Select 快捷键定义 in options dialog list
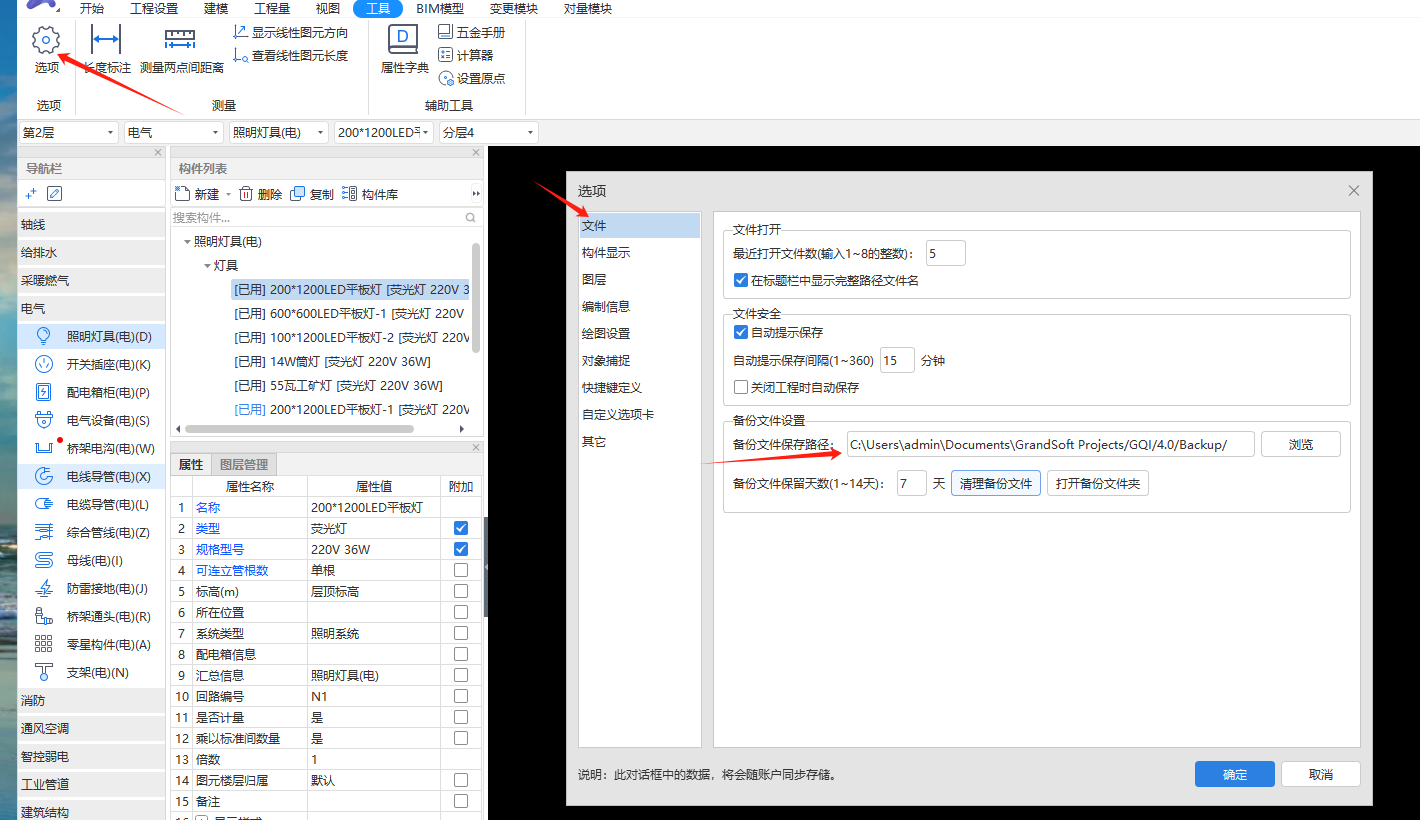The width and height of the screenshot is (1420, 820). tap(640, 388)
